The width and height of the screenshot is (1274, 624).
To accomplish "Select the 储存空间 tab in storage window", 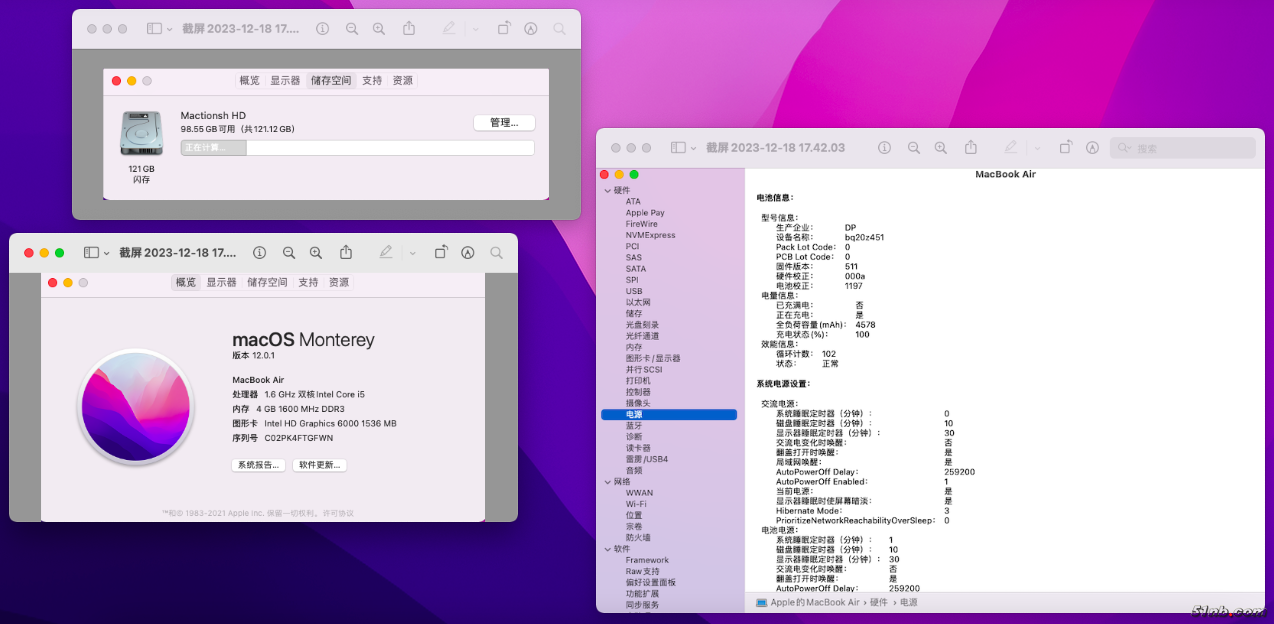I will pos(331,81).
